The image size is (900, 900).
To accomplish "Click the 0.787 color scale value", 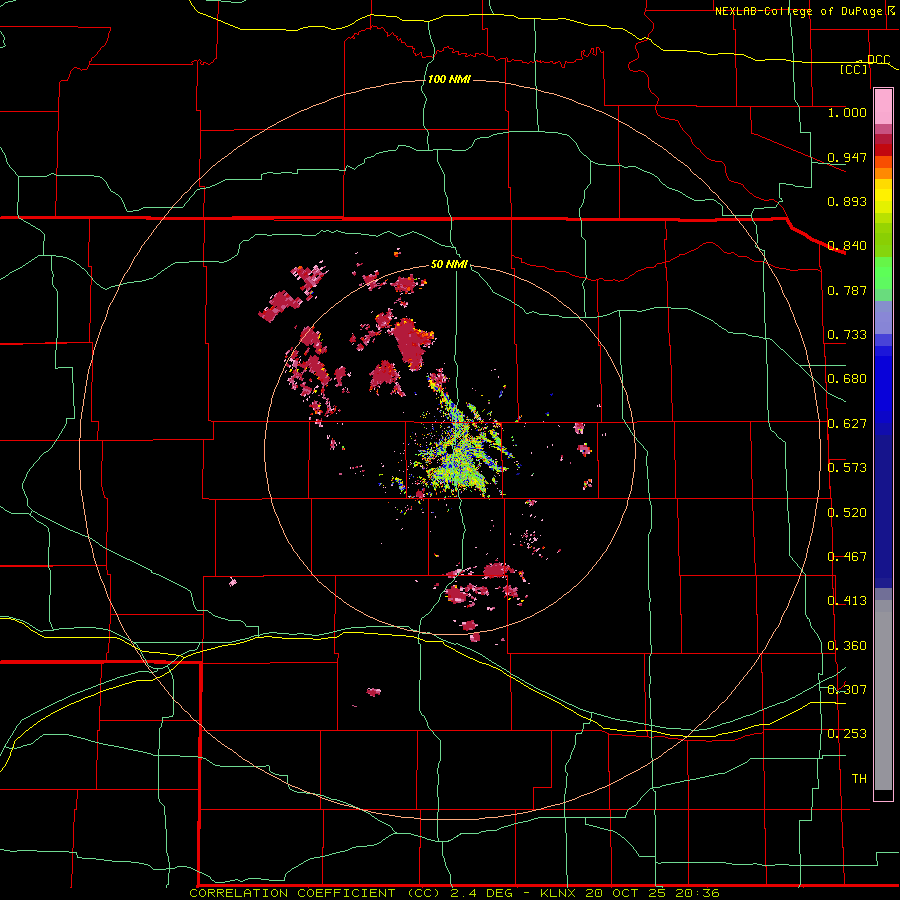I will click(x=847, y=290).
